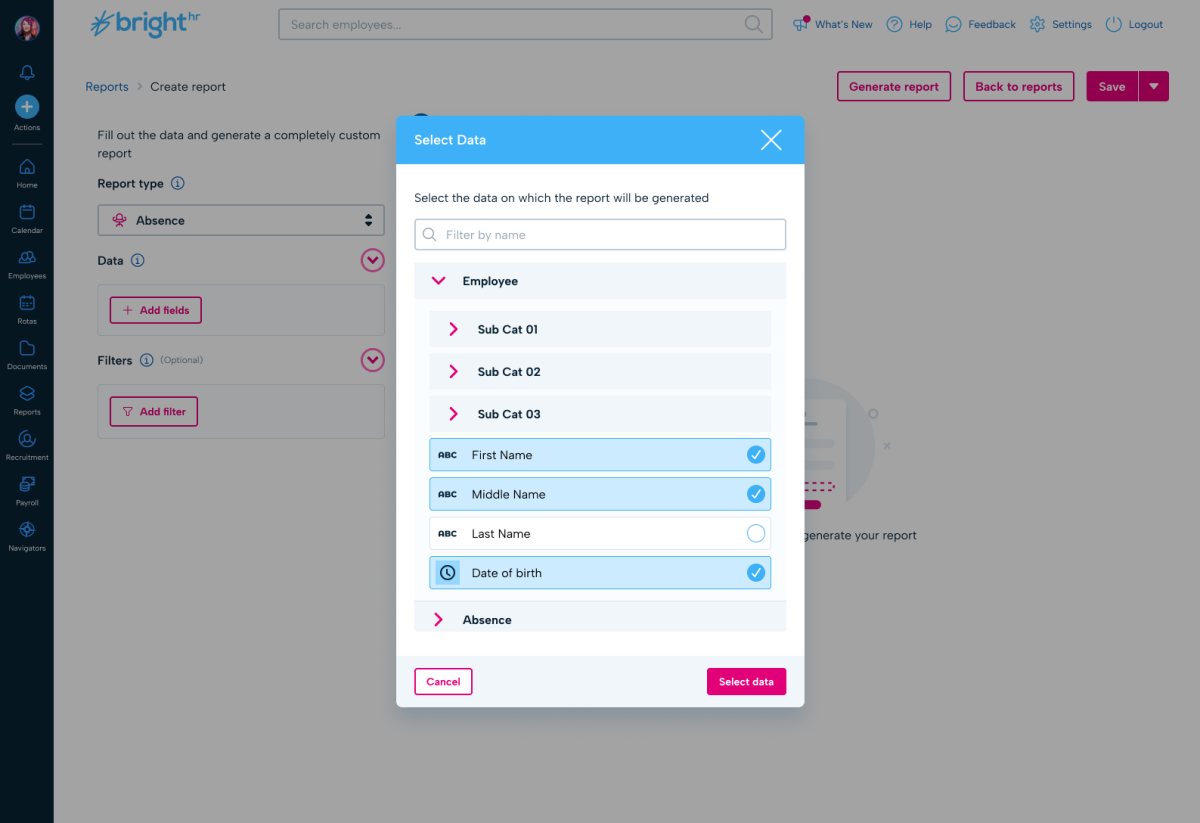Click the Back to reports button

coord(1018,86)
